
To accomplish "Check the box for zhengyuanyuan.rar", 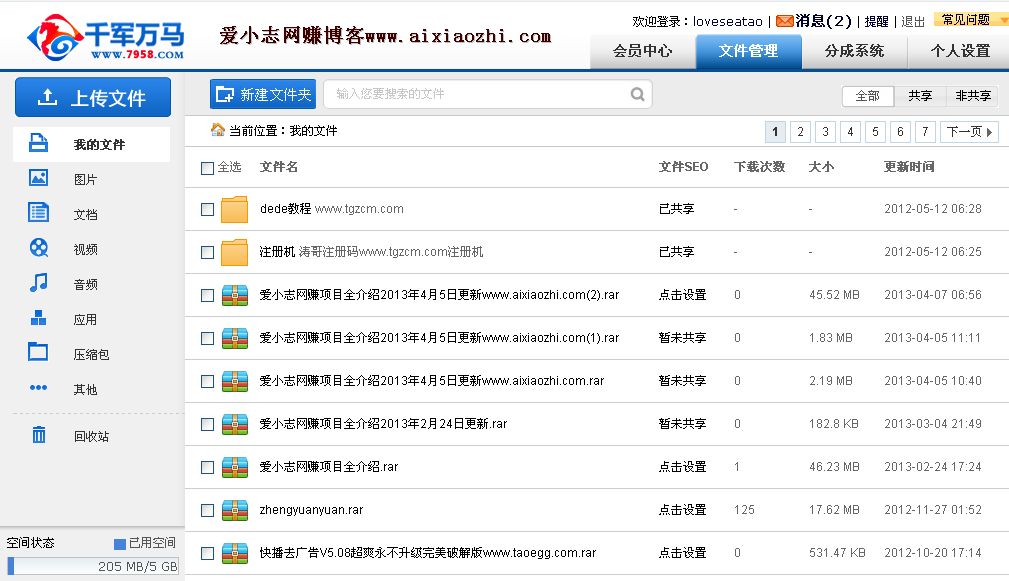I will (207, 510).
